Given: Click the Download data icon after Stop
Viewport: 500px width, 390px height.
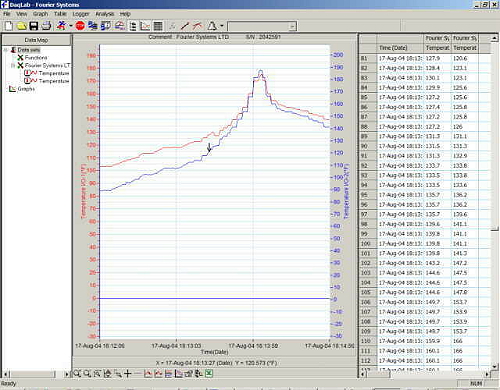Looking at the screenshot, I should coord(92,26).
